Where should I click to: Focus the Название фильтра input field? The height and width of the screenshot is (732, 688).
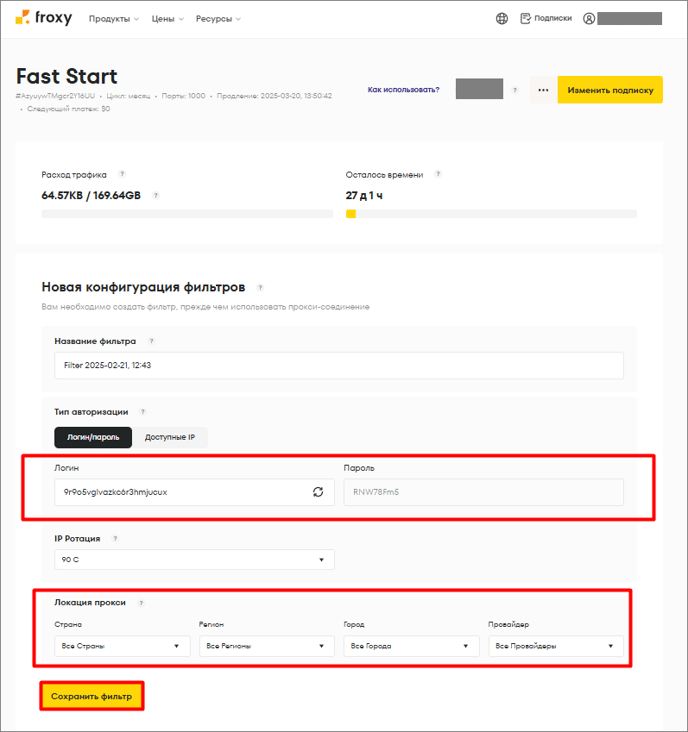pyautogui.click(x=339, y=366)
